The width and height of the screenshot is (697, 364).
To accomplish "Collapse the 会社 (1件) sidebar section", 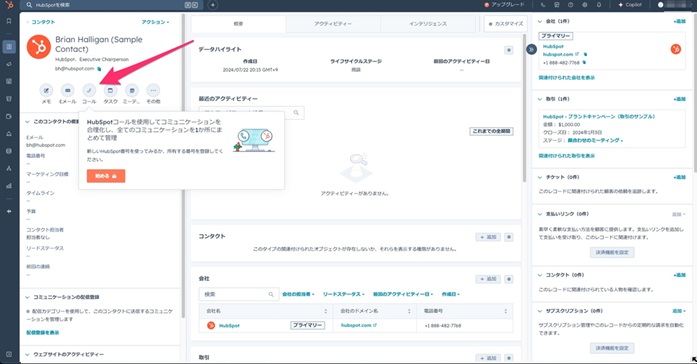I will [540, 21].
